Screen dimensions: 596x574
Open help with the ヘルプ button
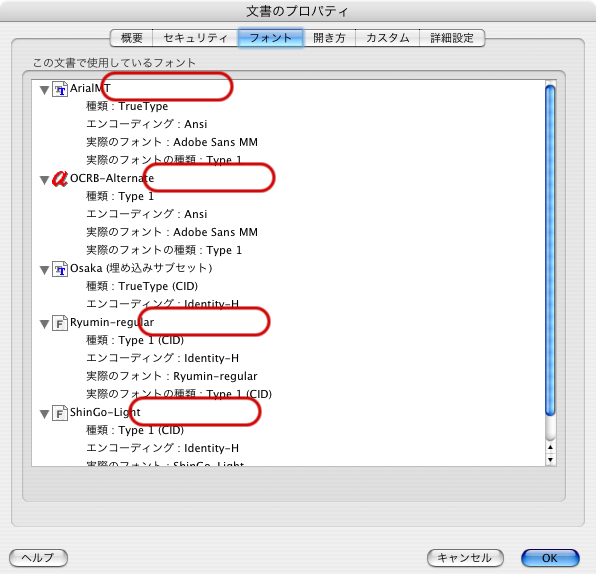(x=38, y=558)
